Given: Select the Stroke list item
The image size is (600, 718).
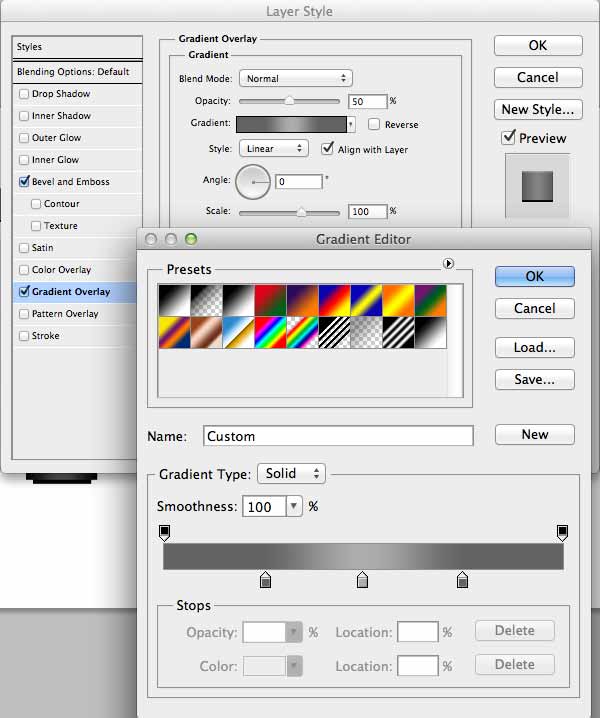Looking at the screenshot, I should point(75,336).
